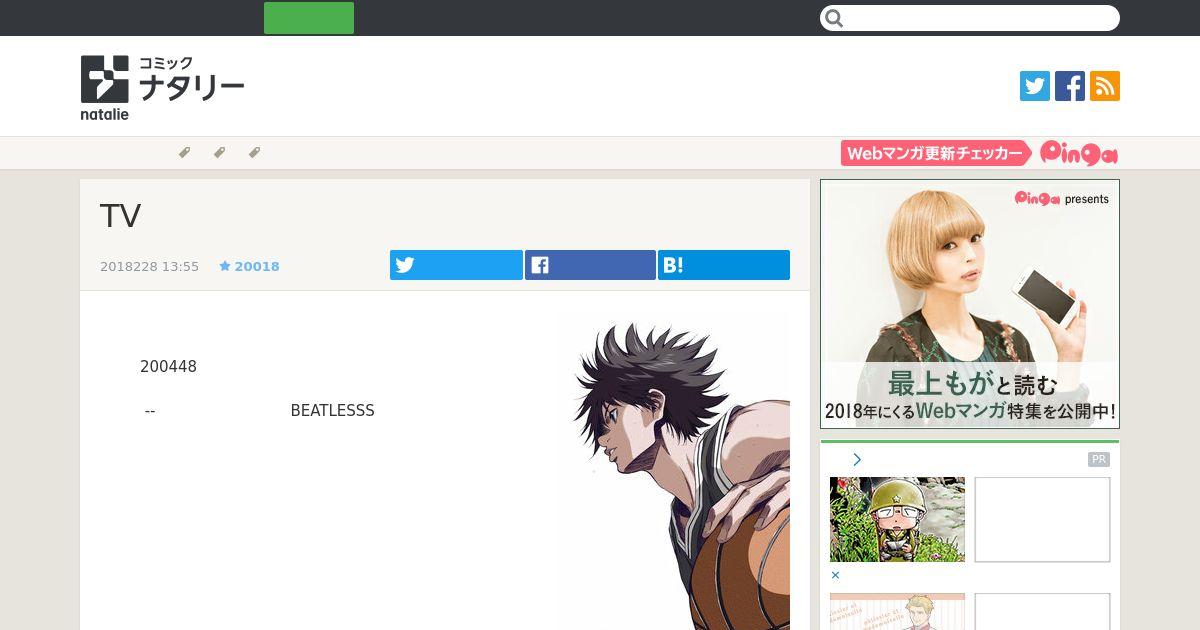Click the green button in top bar
Screen dimensions: 1200x630
(309, 18)
